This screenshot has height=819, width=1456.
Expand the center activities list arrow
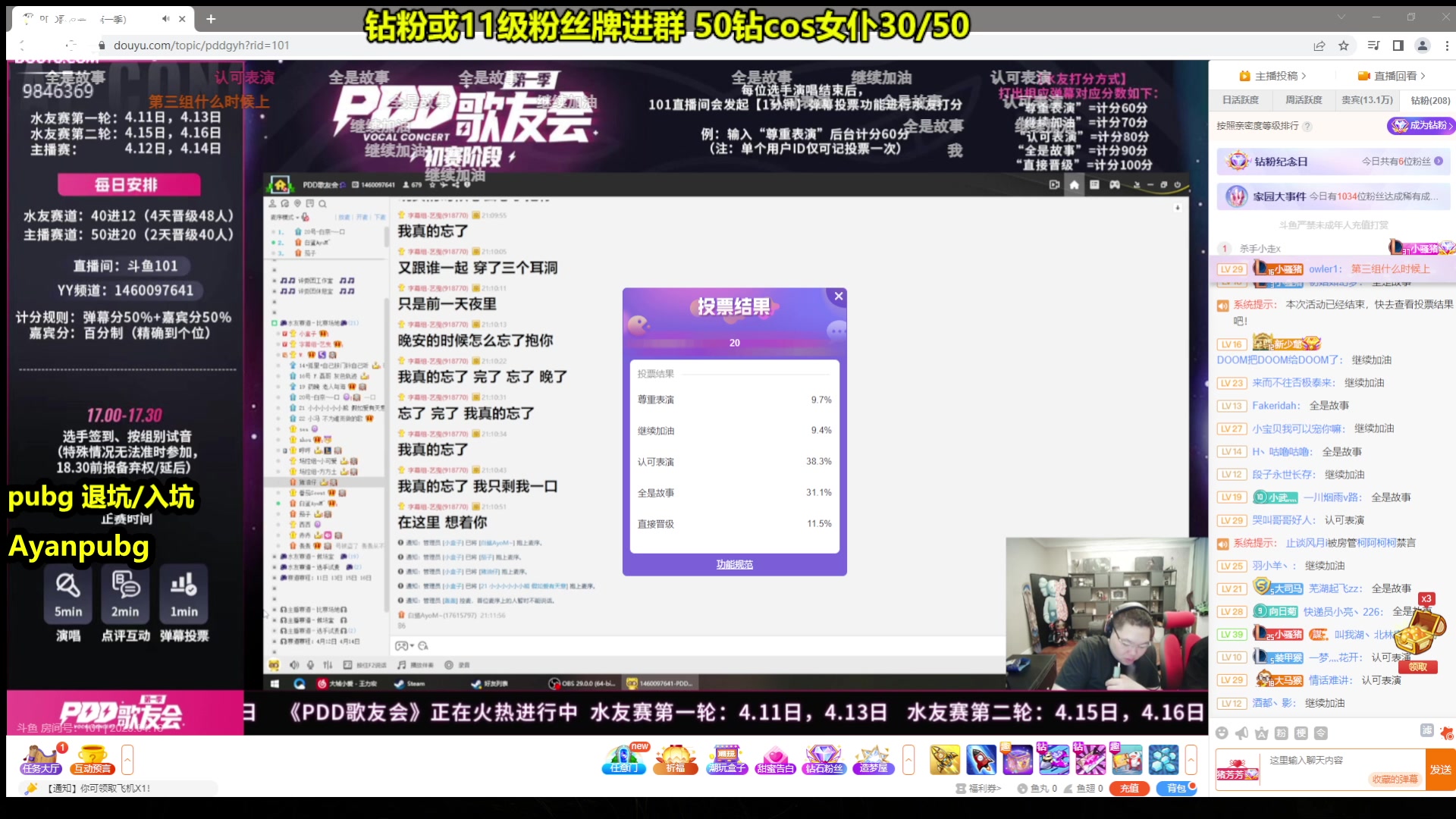point(908,759)
